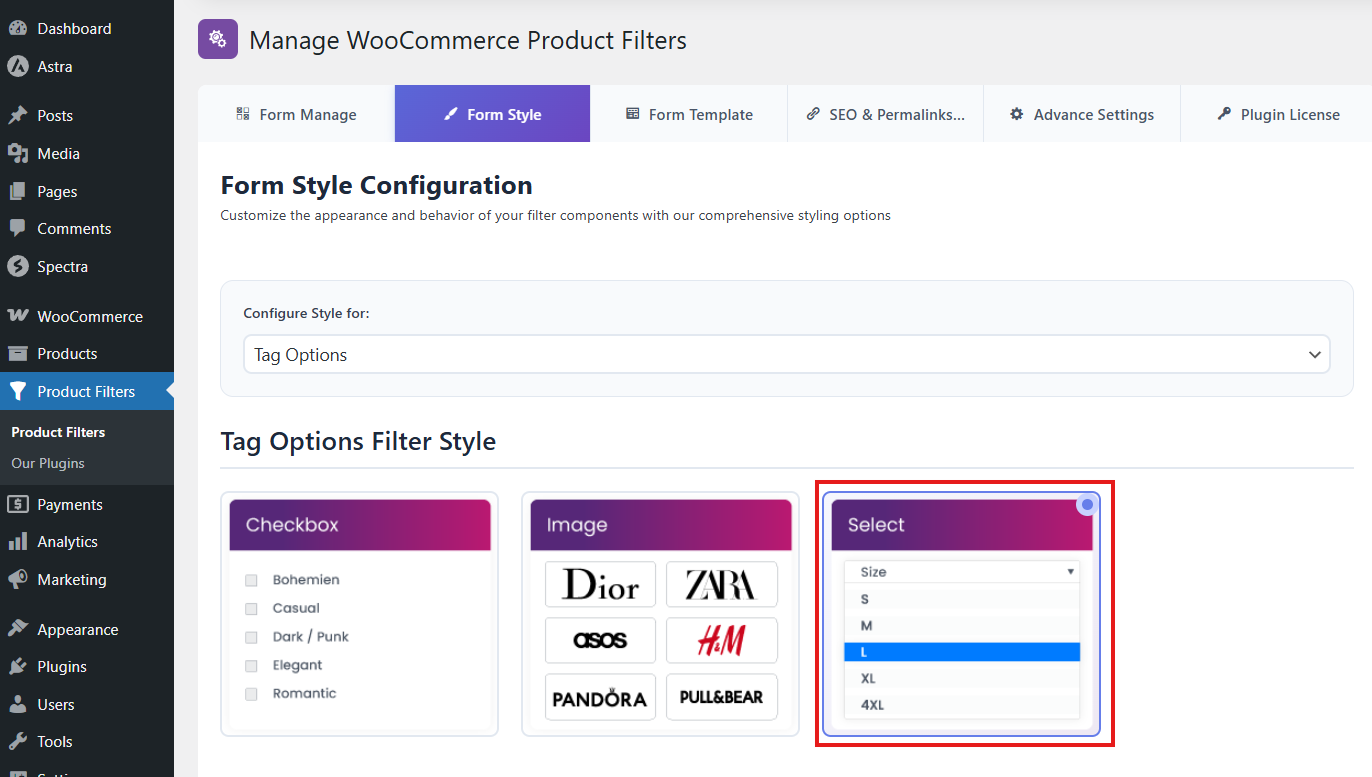This screenshot has height=777, width=1372.
Task: Open Astra menu in the sidebar
Action: coord(87,67)
